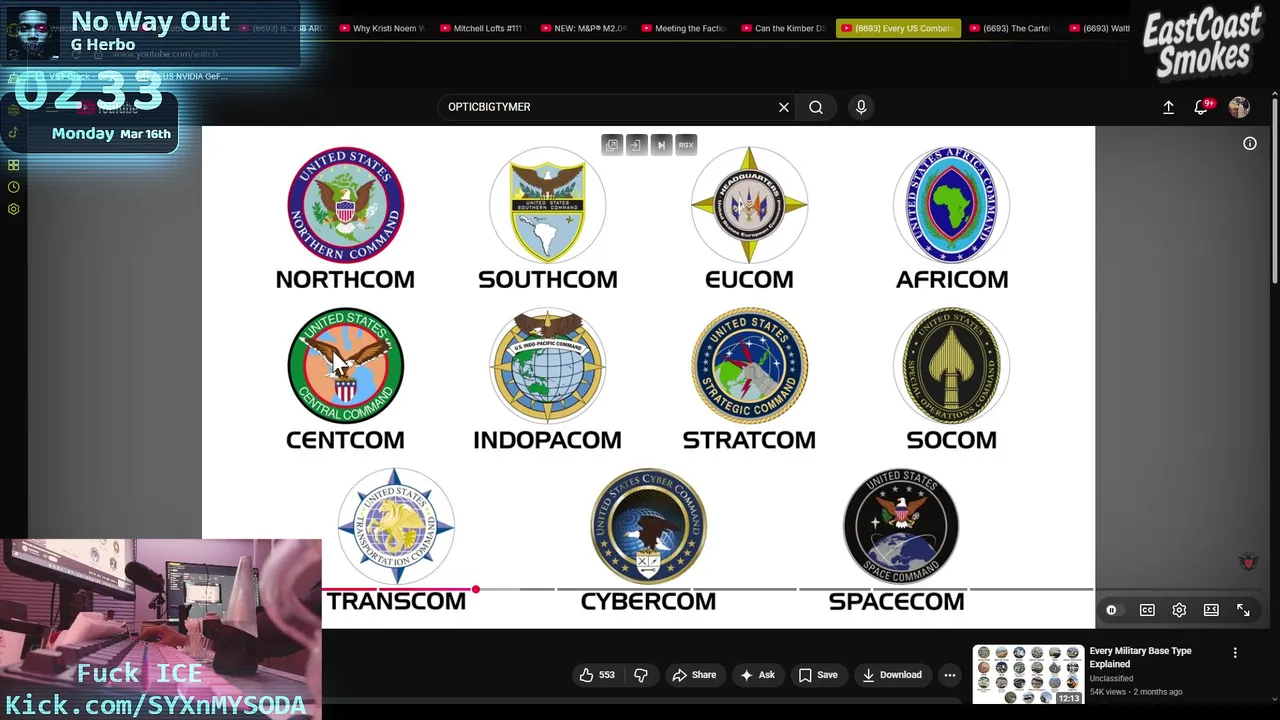
Task: Click first overlay icon atop video
Action: (x=612, y=145)
